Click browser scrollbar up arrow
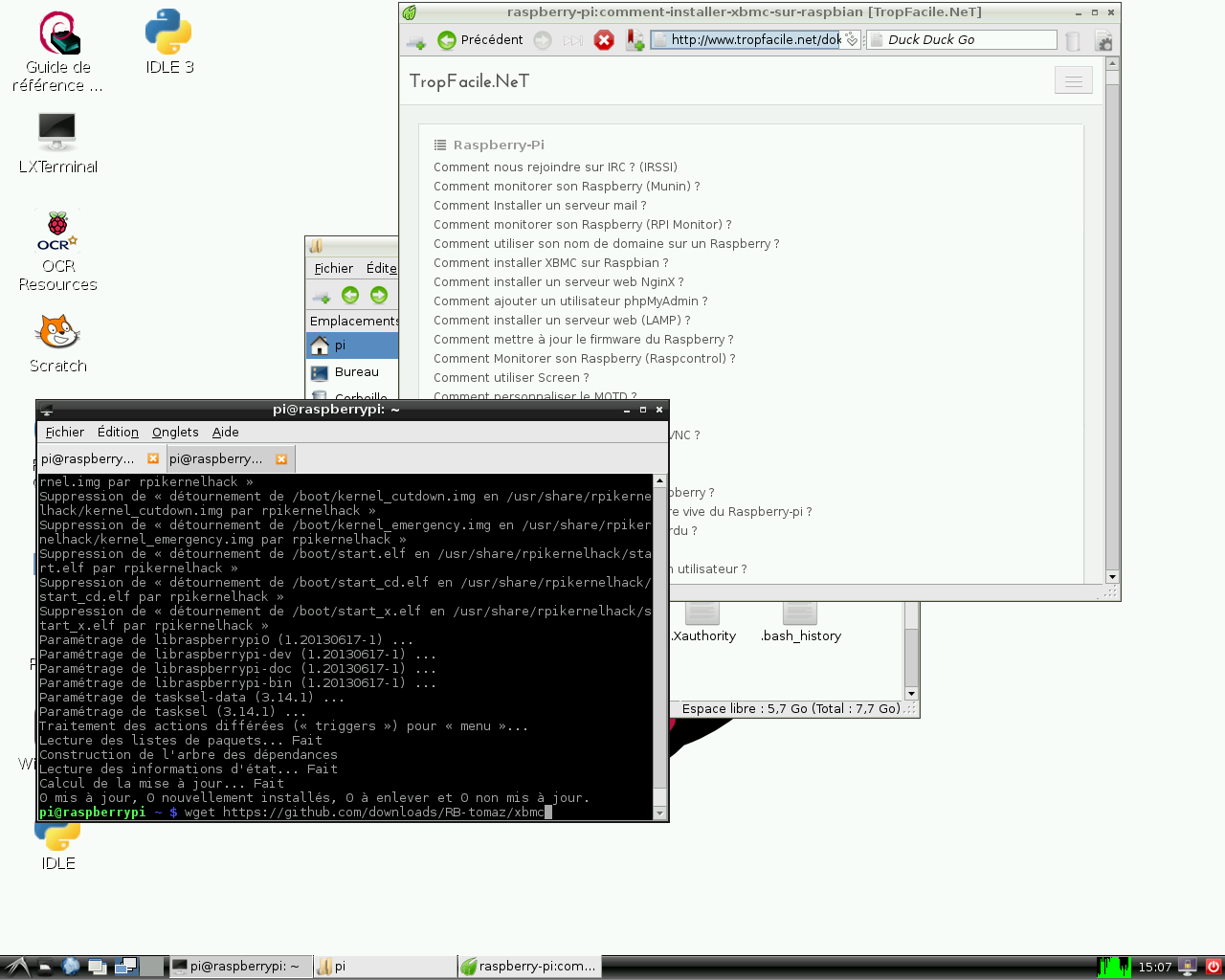1225x980 pixels. pos(1112,64)
